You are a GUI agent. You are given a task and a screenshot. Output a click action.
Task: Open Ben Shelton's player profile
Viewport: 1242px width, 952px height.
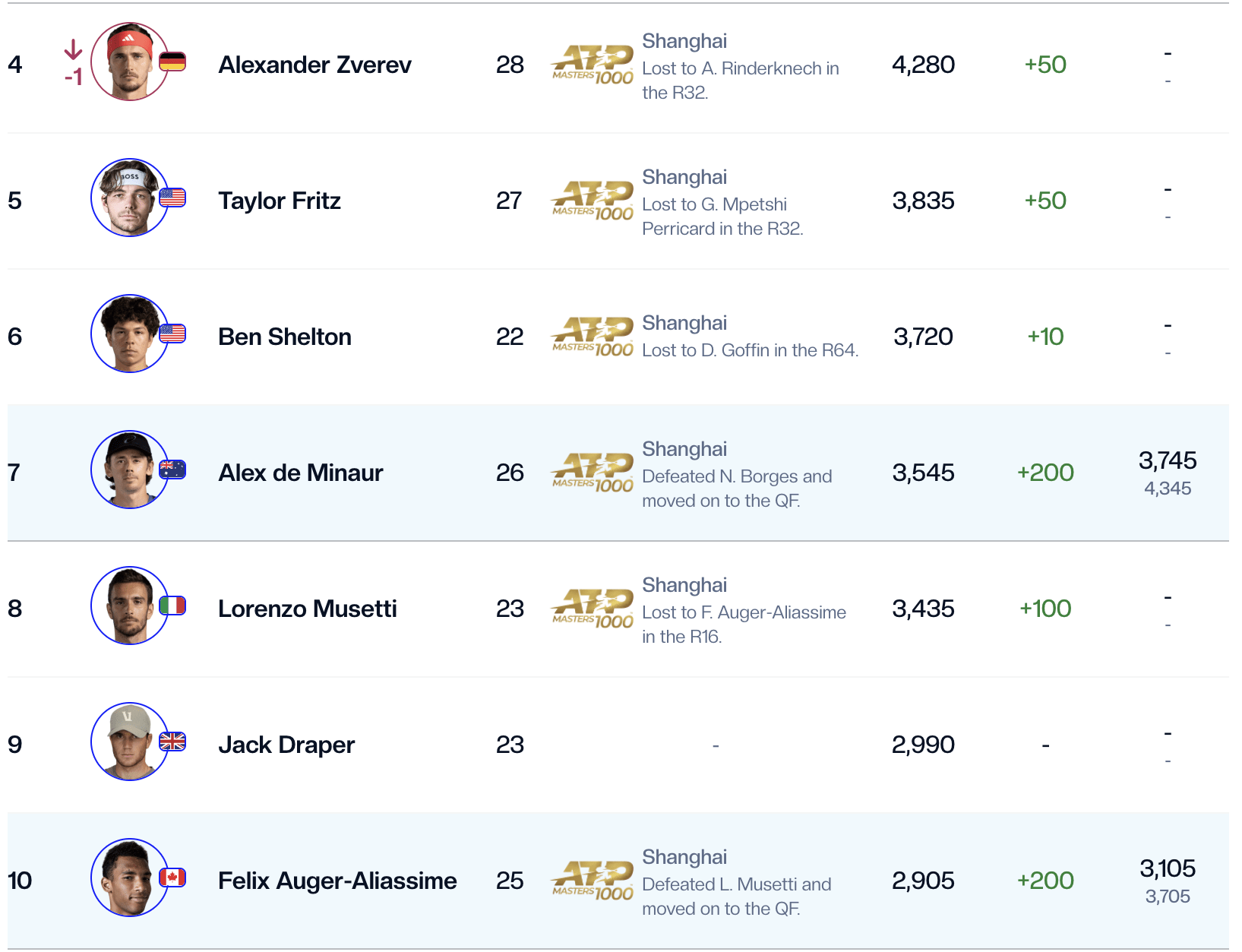(x=284, y=337)
